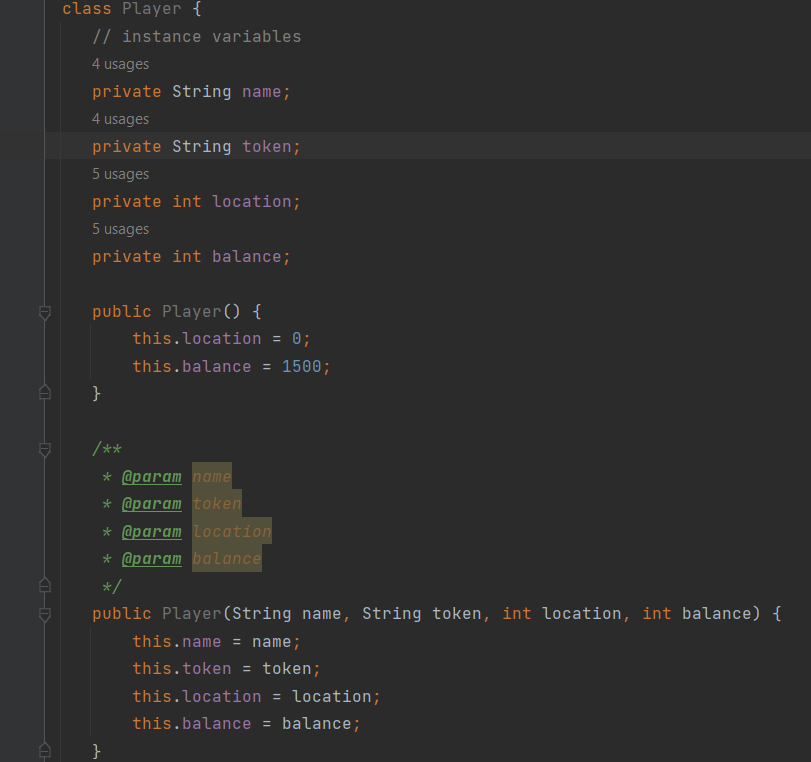Image resolution: width=811 pixels, height=762 pixels.
Task: Follow the @param balance Javadoc link
Action: point(152,558)
